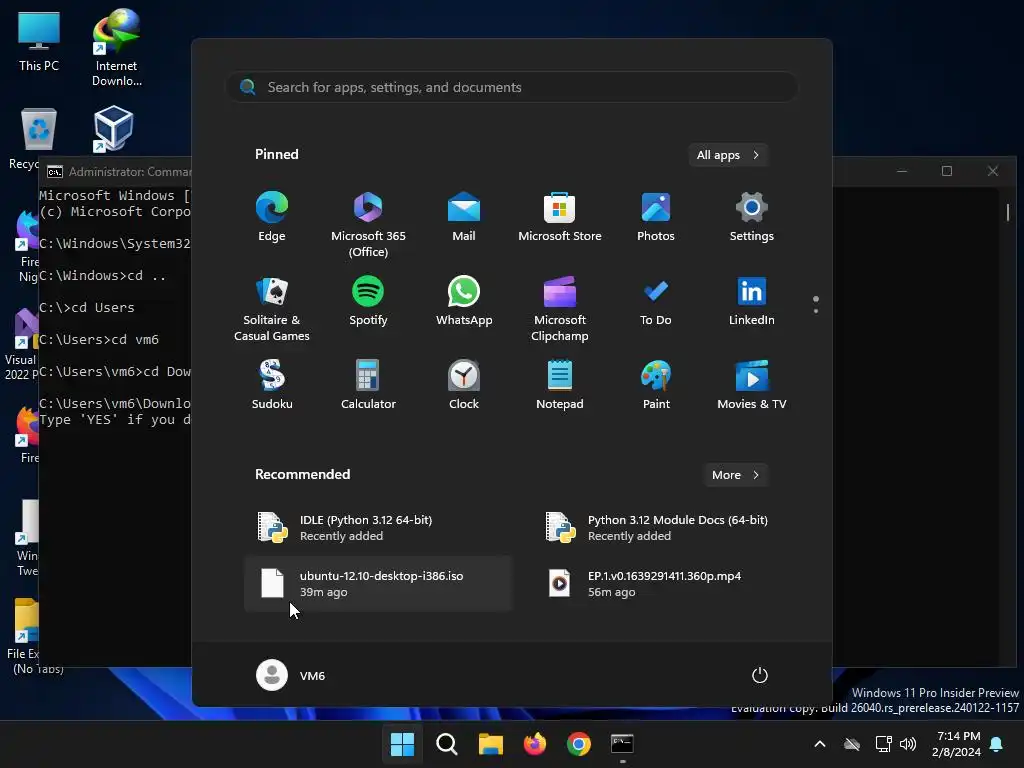Open Microsoft Clipchamp
1024x768 pixels.
click(x=560, y=308)
